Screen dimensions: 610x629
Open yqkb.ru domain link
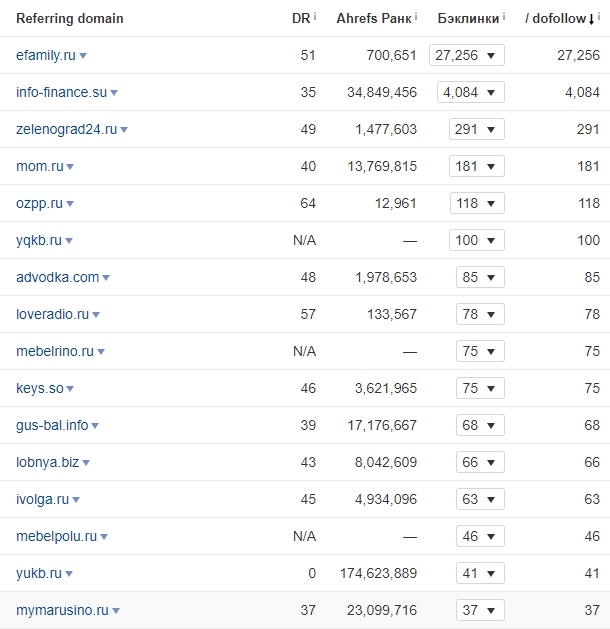pos(39,240)
